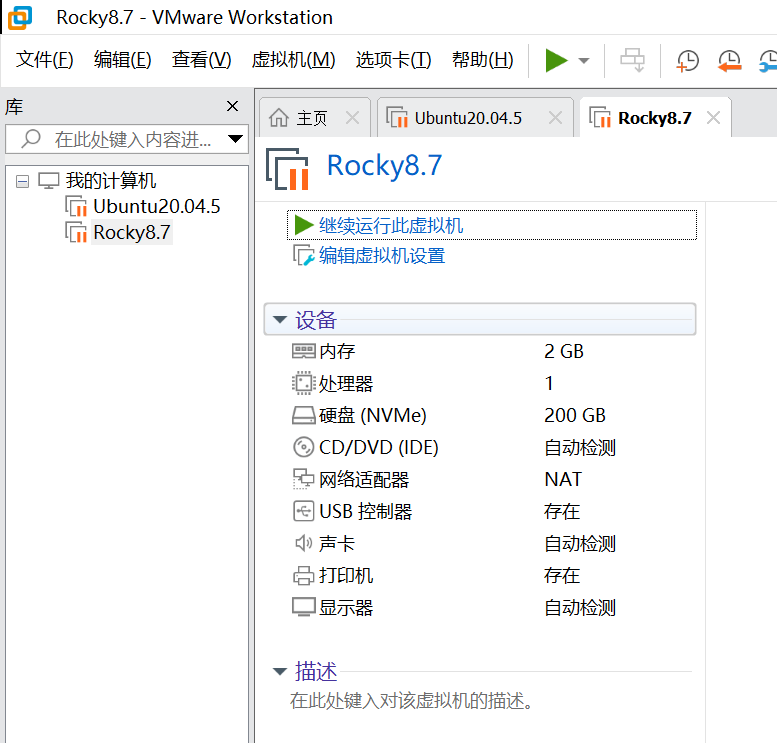Screen dimensions: 777x743
Task: Click the 网络适配器 network adapter icon
Action: click(x=303, y=479)
